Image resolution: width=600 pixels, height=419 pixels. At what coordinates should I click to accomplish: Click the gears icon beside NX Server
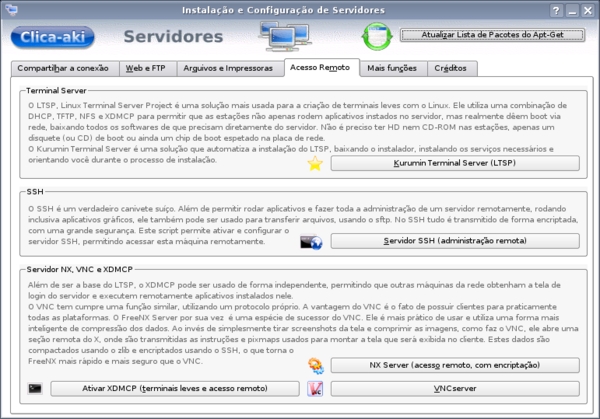(x=316, y=366)
